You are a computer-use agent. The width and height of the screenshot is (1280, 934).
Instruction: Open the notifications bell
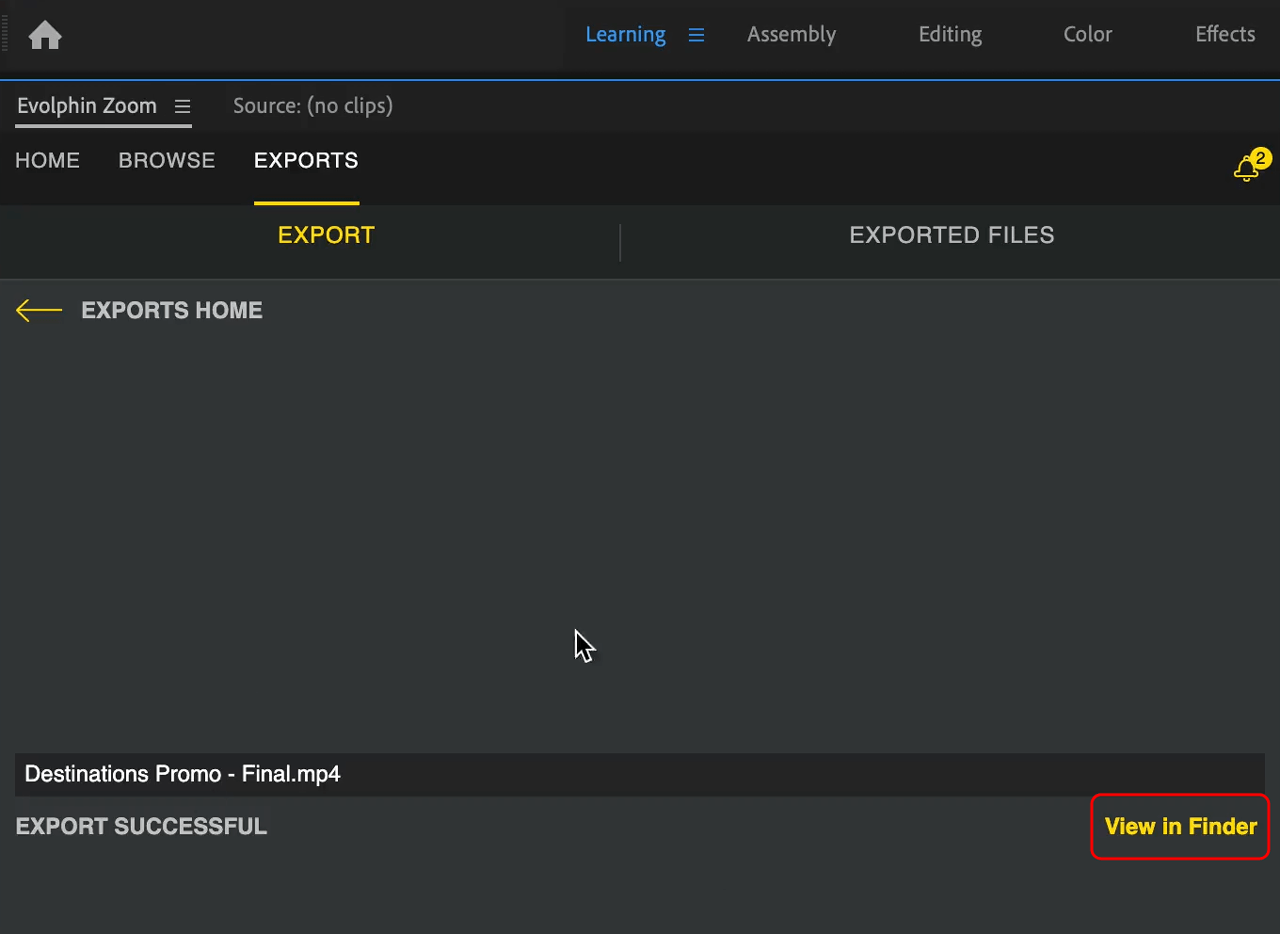(1247, 168)
